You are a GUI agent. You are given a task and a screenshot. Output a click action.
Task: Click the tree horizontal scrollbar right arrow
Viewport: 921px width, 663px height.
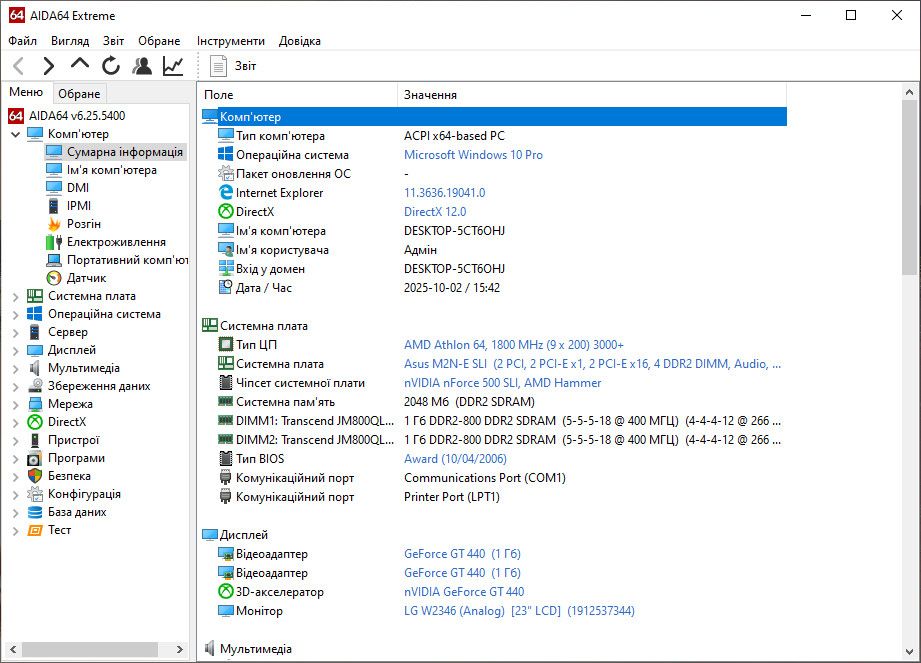click(180, 649)
